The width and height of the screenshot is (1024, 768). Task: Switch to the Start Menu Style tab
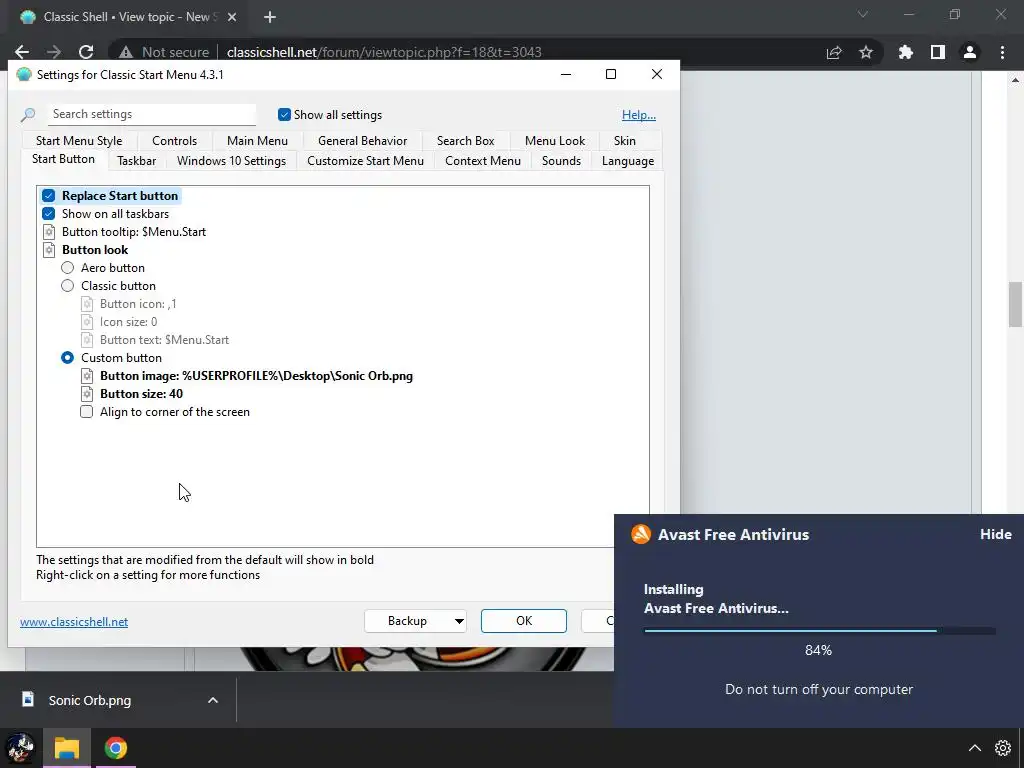79,141
